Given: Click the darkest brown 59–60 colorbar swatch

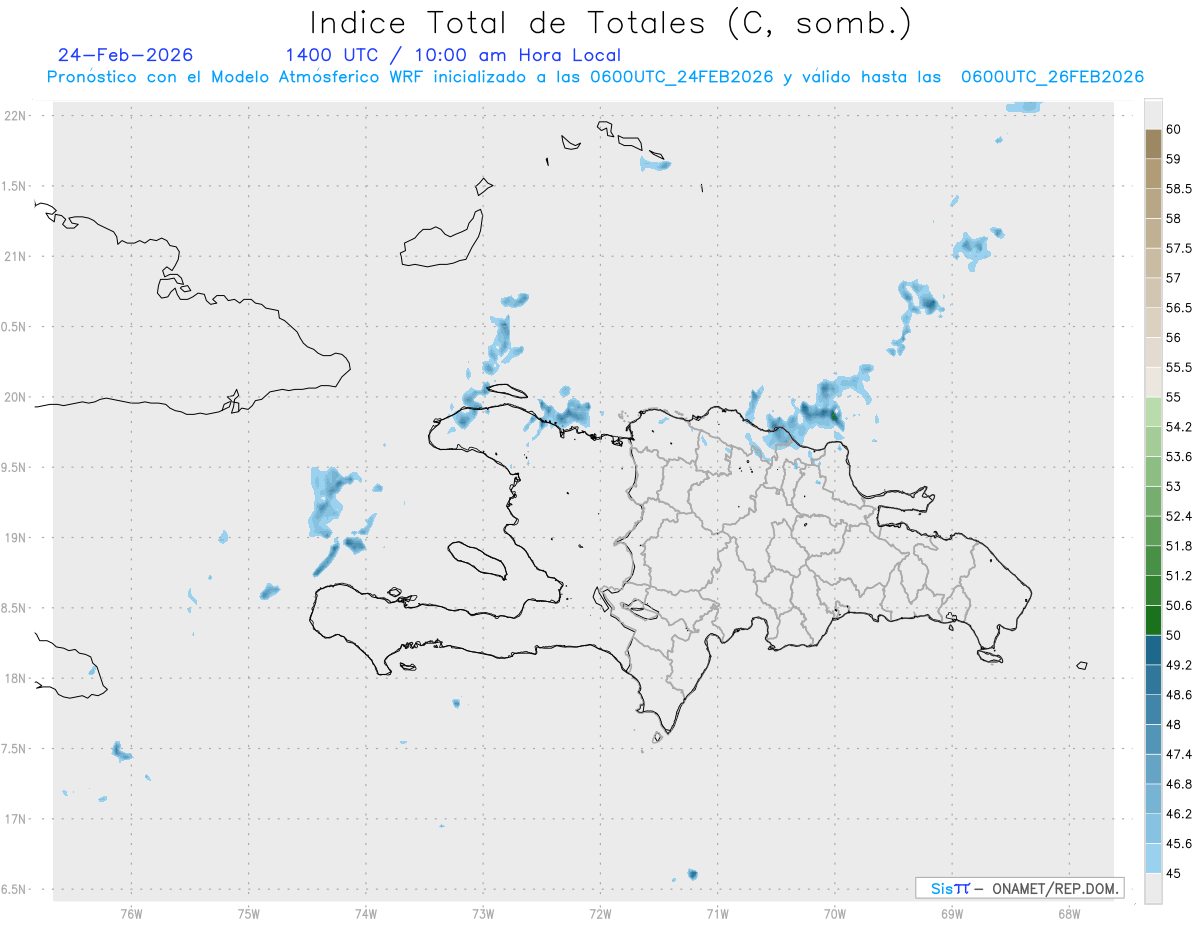Looking at the screenshot, I should pyautogui.click(x=1153, y=144).
